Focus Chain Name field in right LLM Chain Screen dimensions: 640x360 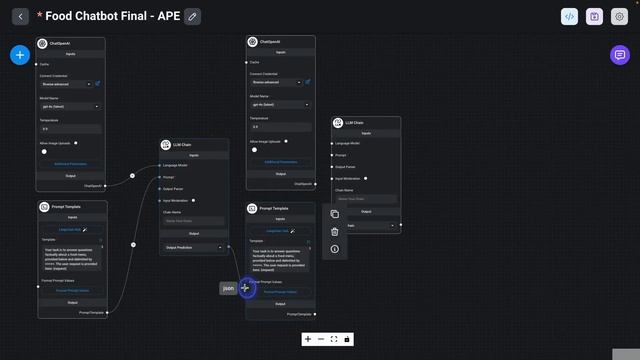point(366,199)
